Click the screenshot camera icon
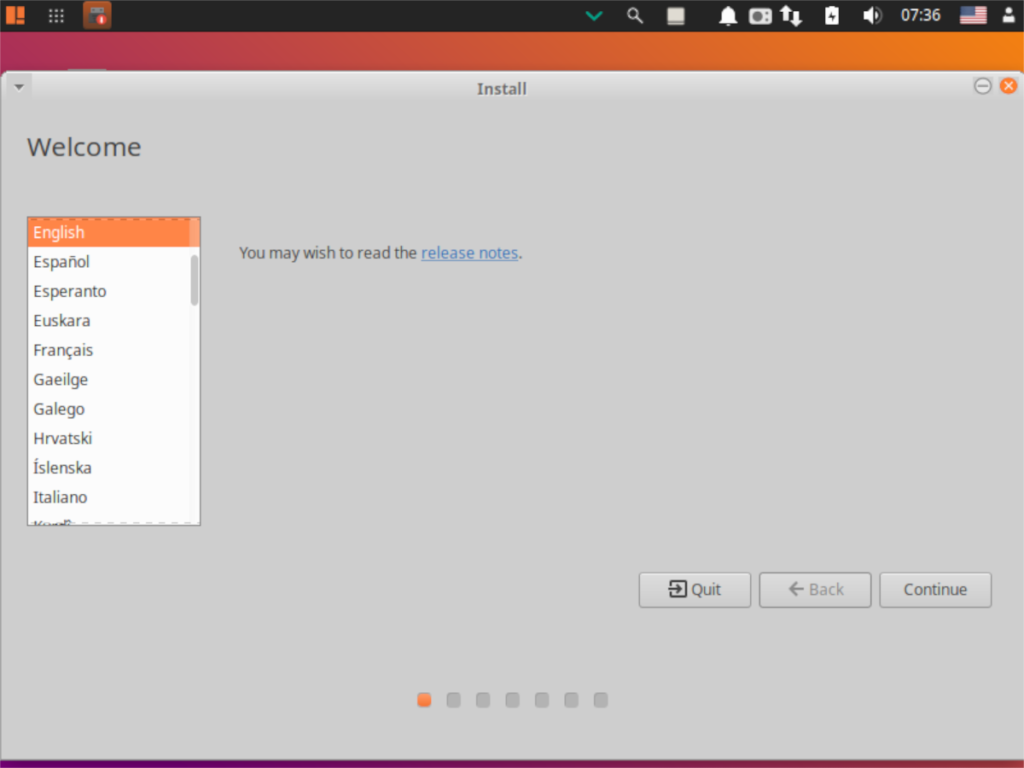 759,15
